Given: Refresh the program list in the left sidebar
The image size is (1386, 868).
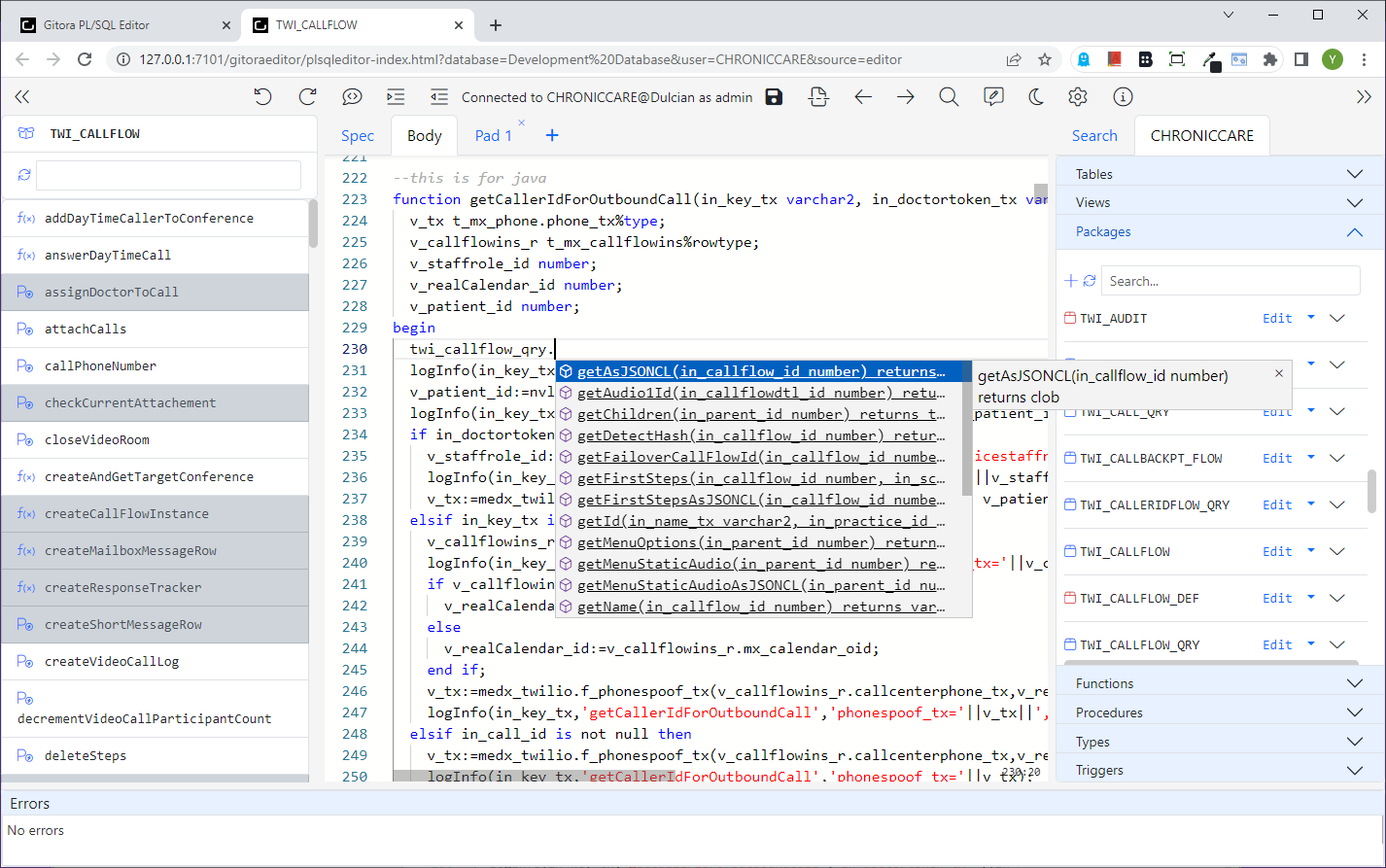Looking at the screenshot, I should pyautogui.click(x=24, y=174).
